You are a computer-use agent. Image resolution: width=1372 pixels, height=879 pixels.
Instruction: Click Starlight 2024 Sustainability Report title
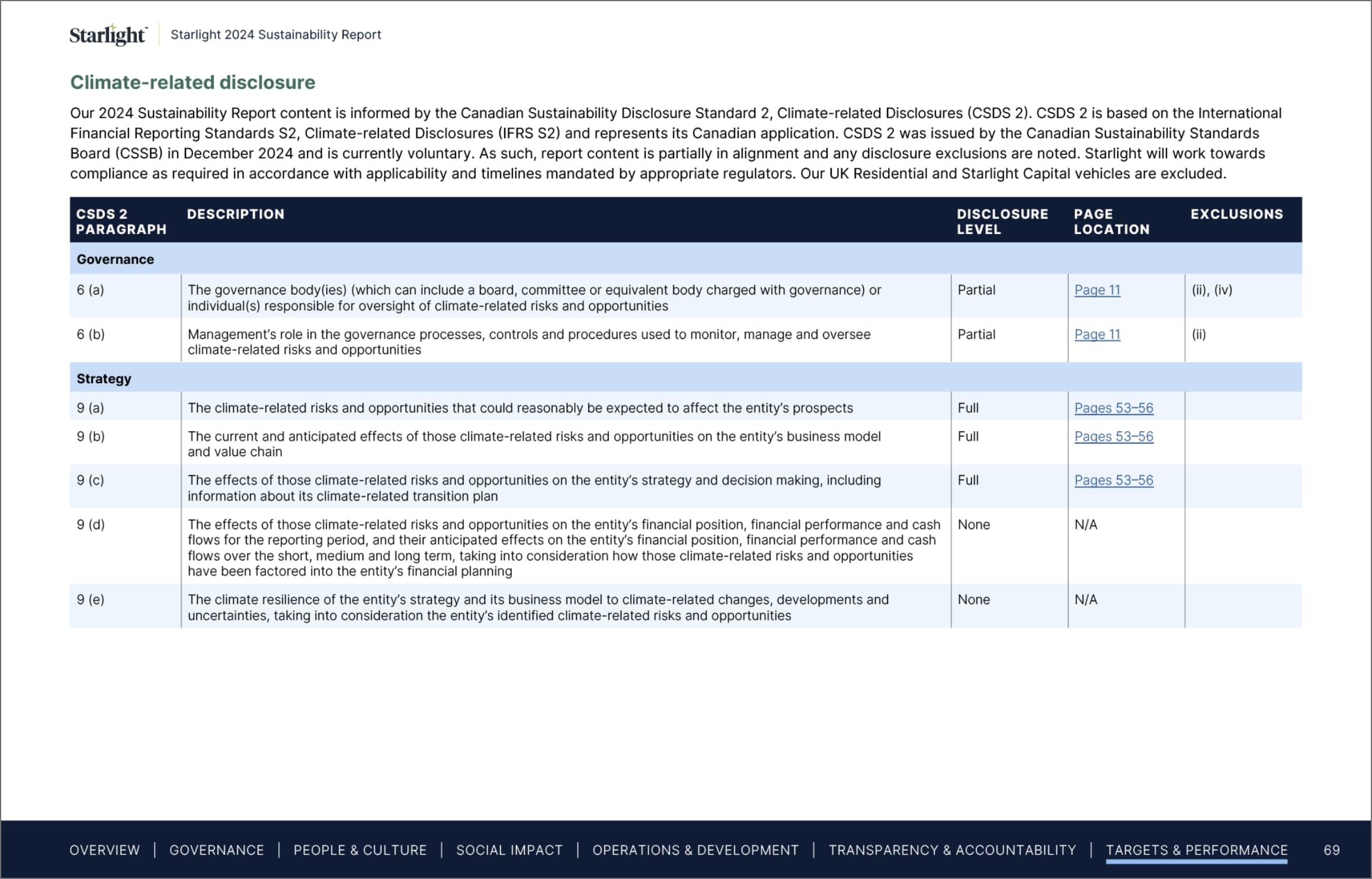tap(275, 34)
